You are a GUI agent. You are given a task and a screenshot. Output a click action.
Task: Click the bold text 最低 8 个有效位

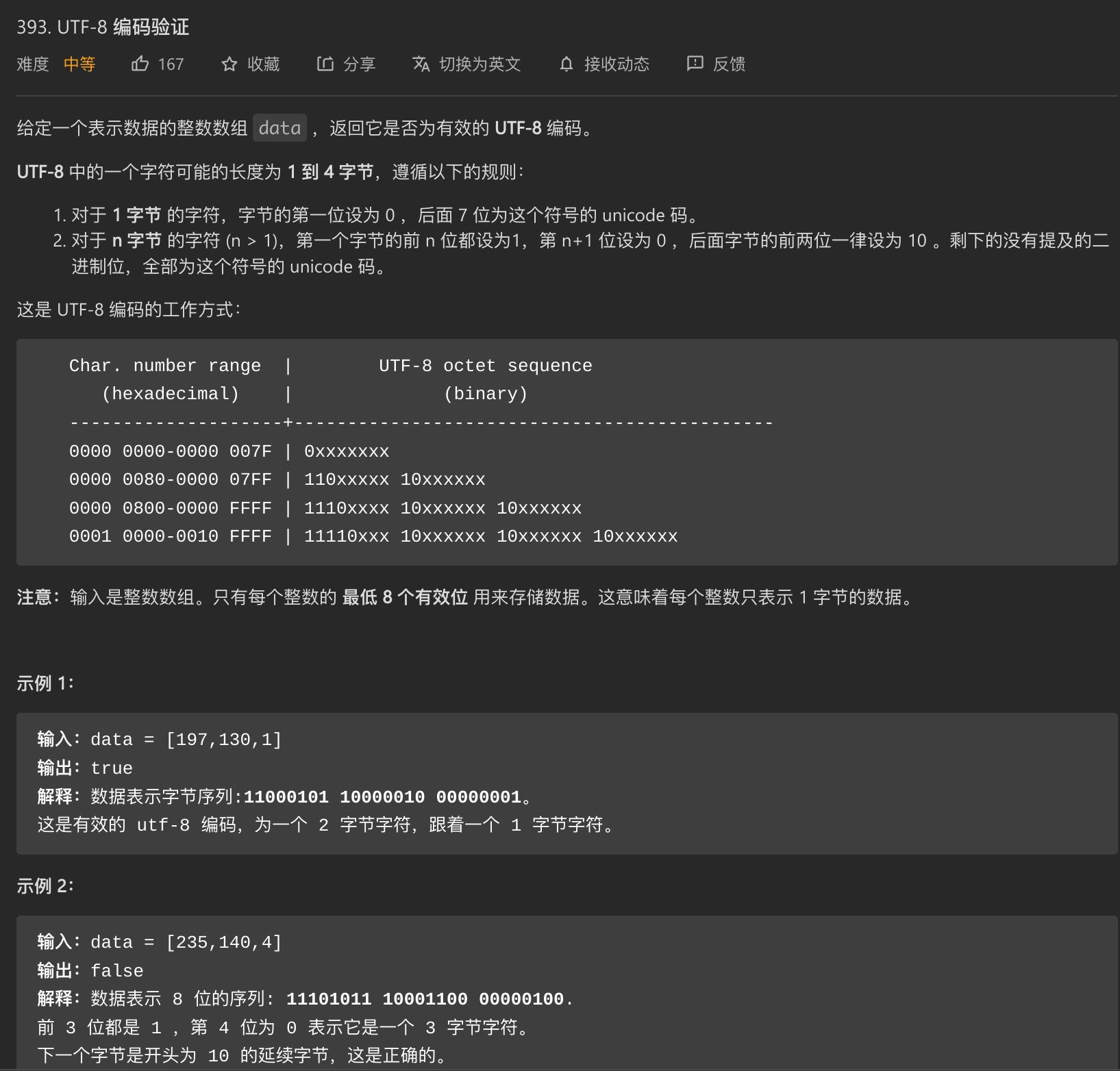pyautogui.click(x=405, y=598)
